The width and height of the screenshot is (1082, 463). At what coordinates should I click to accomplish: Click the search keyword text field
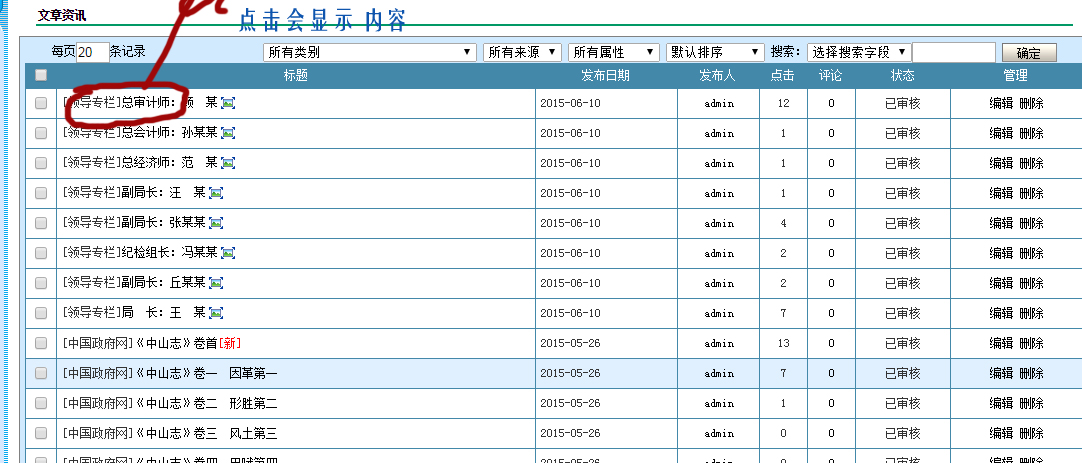click(953, 53)
